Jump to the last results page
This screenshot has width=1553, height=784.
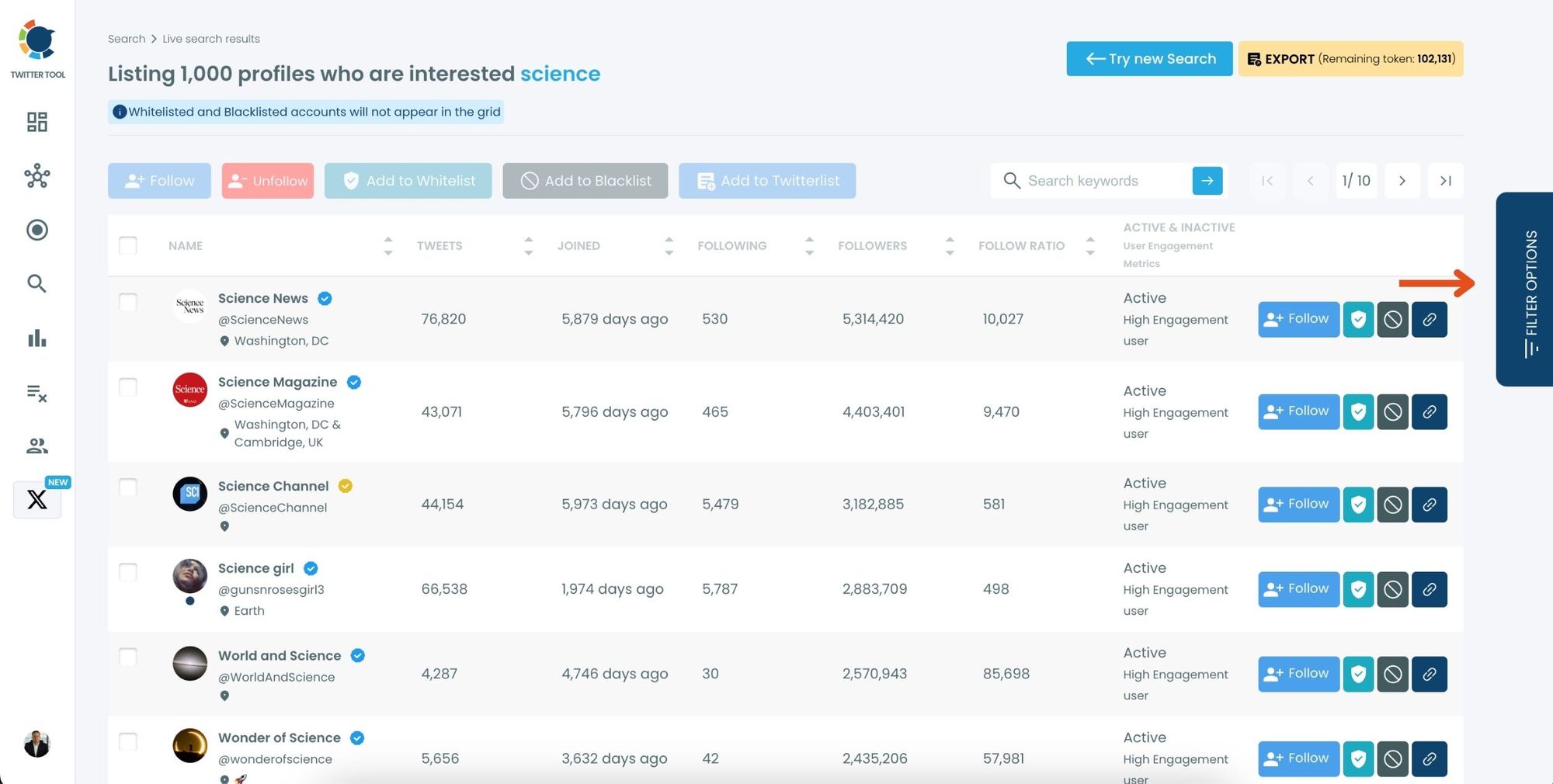pyautogui.click(x=1445, y=181)
